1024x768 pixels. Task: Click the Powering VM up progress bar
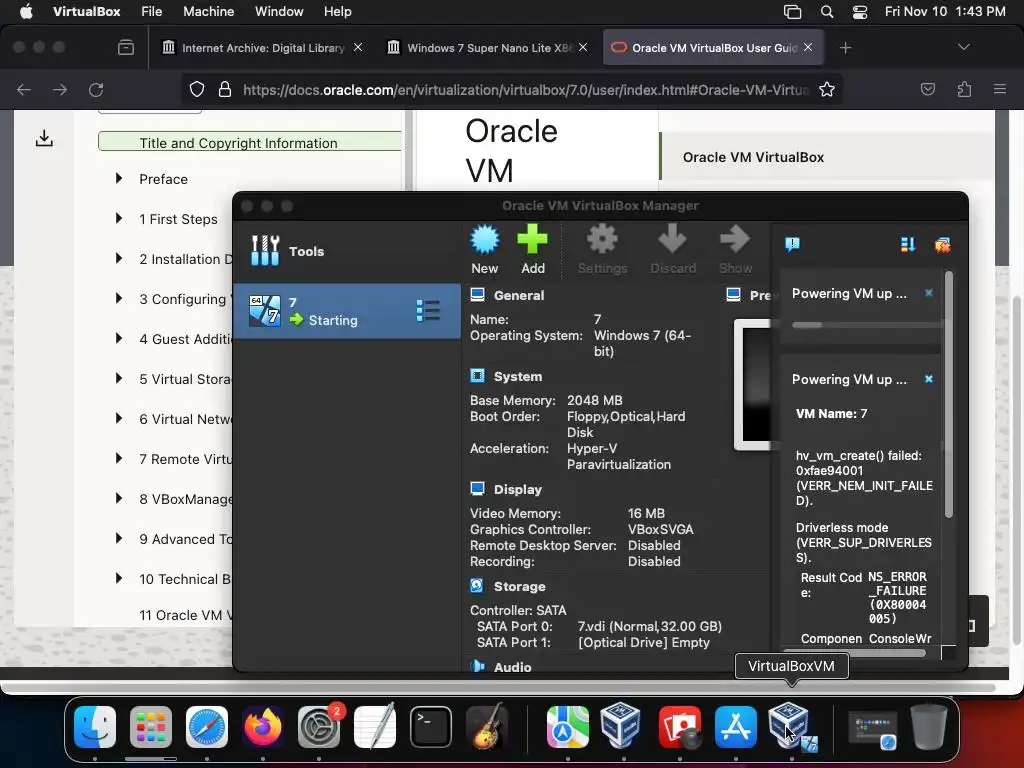click(866, 325)
